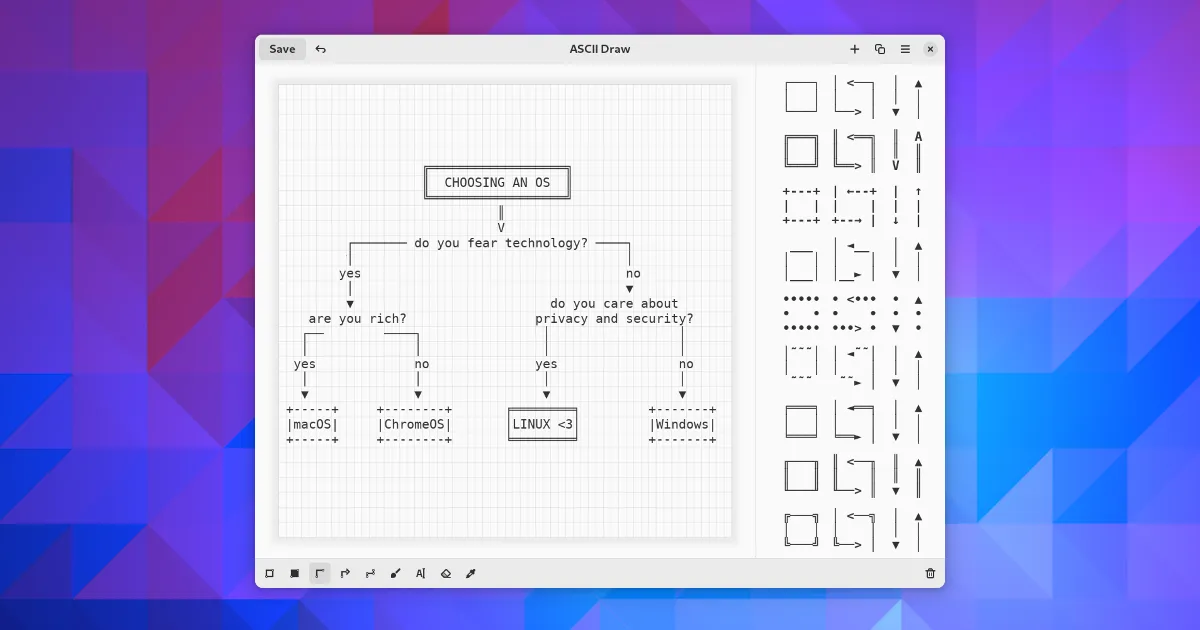Viewport: 1200px width, 630px height.
Task: Activate the Eraser tool
Action: [446, 573]
